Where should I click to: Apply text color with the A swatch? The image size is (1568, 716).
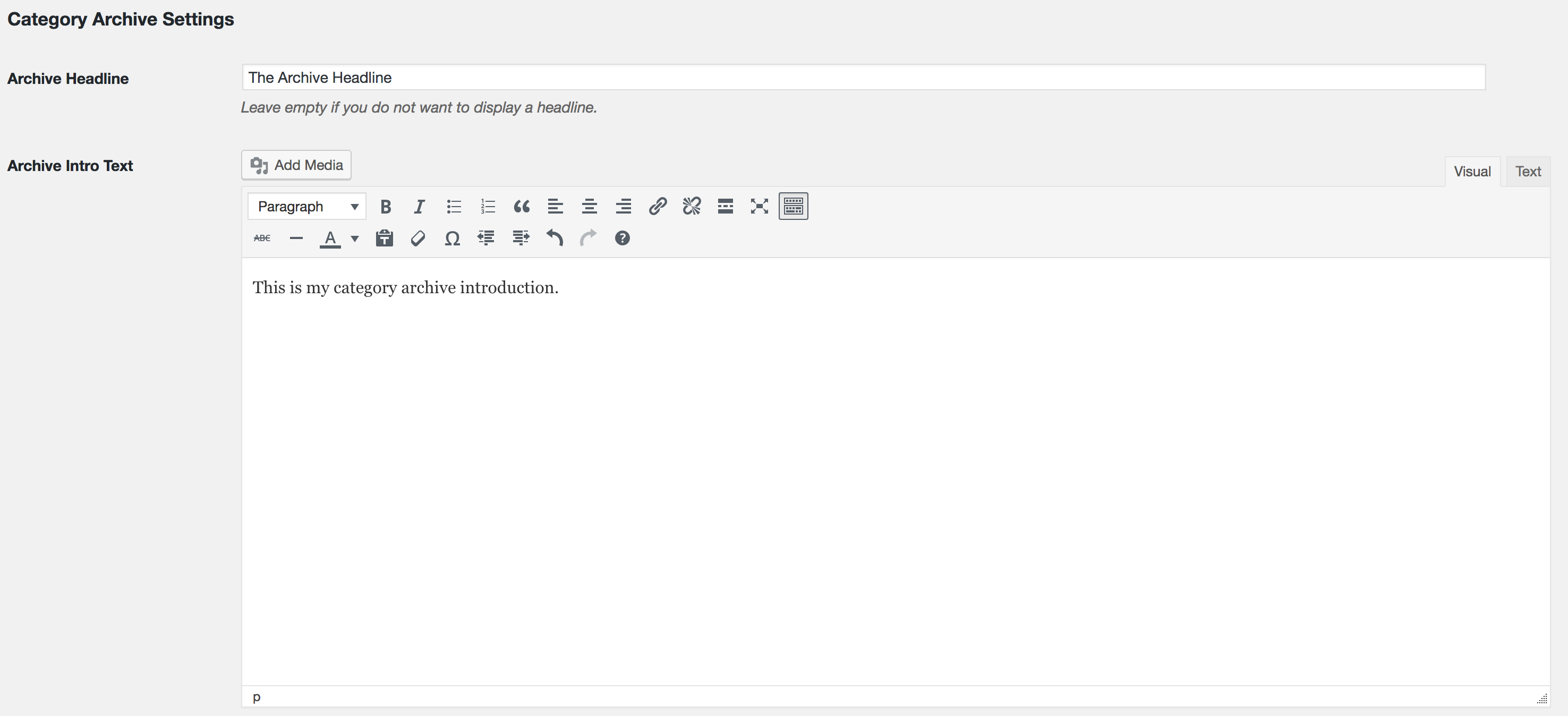(x=330, y=238)
